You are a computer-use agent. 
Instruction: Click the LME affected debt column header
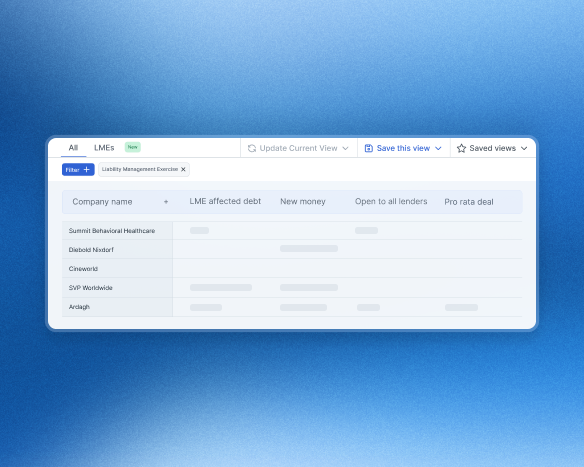tap(225, 201)
